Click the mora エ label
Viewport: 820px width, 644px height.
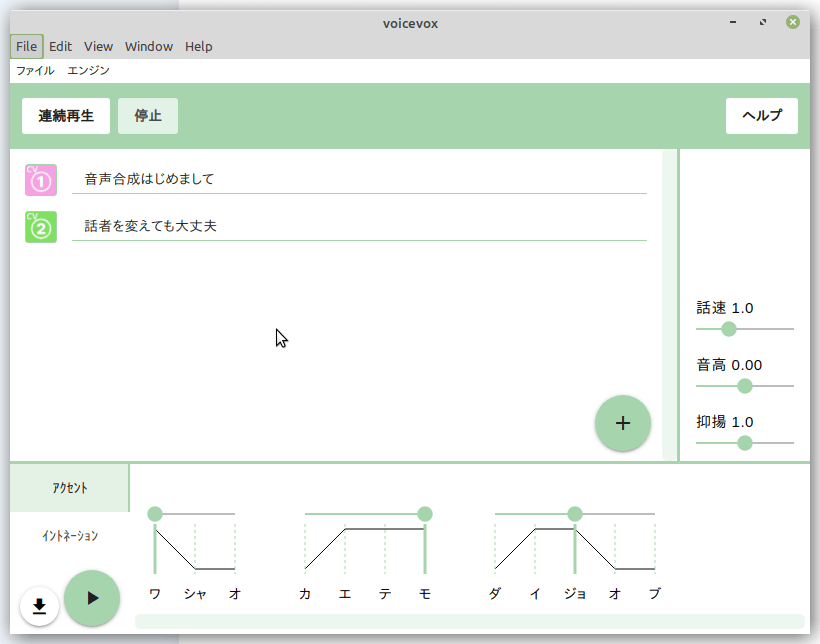click(345, 594)
